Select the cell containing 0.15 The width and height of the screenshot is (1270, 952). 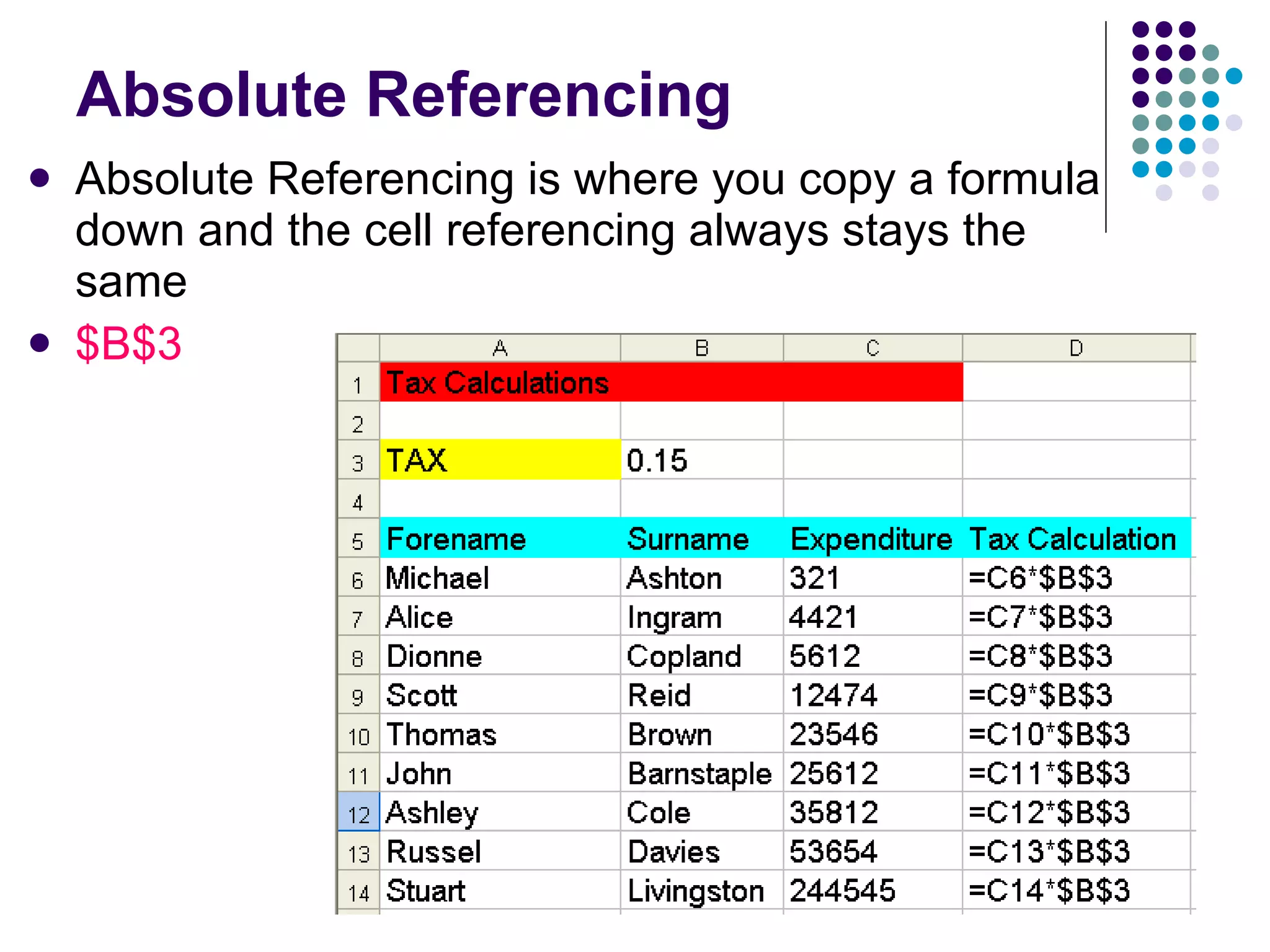coord(702,460)
